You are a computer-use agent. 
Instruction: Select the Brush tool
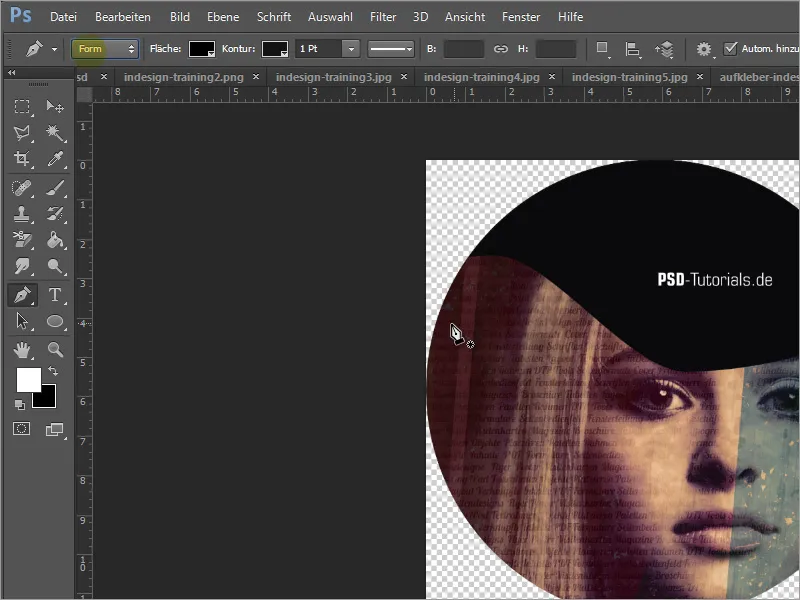pos(55,188)
